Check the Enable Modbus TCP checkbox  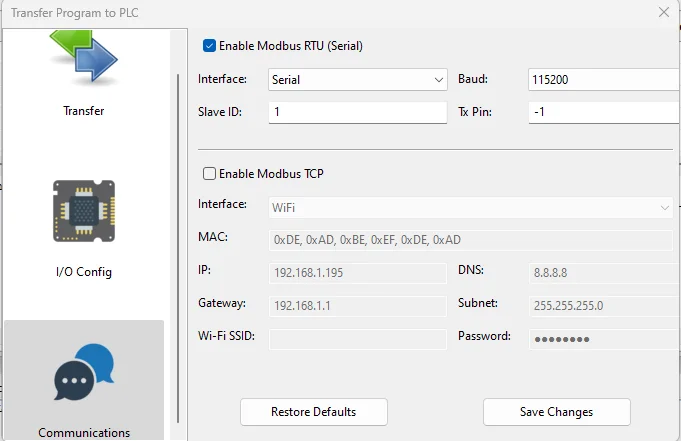209,174
